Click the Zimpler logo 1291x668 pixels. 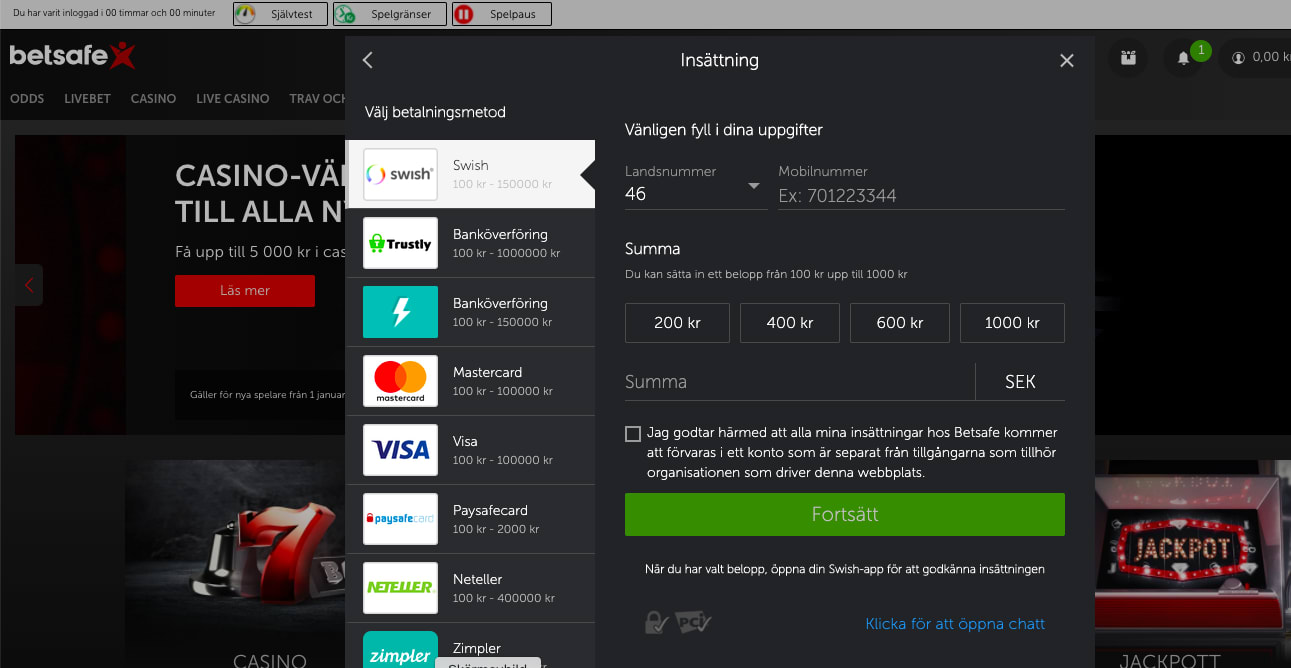point(400,650)
